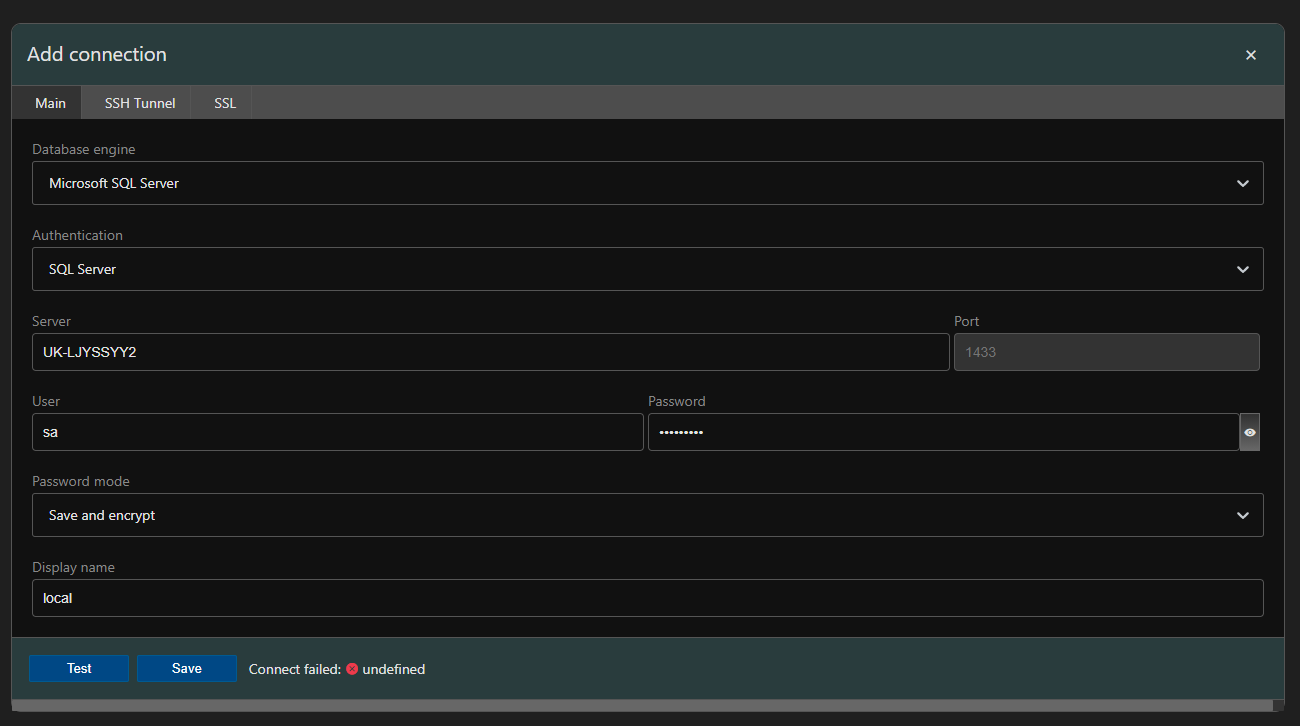Click the Password field with hidden characters
This screenshot has width=1300, height=726.
[940, 432]
